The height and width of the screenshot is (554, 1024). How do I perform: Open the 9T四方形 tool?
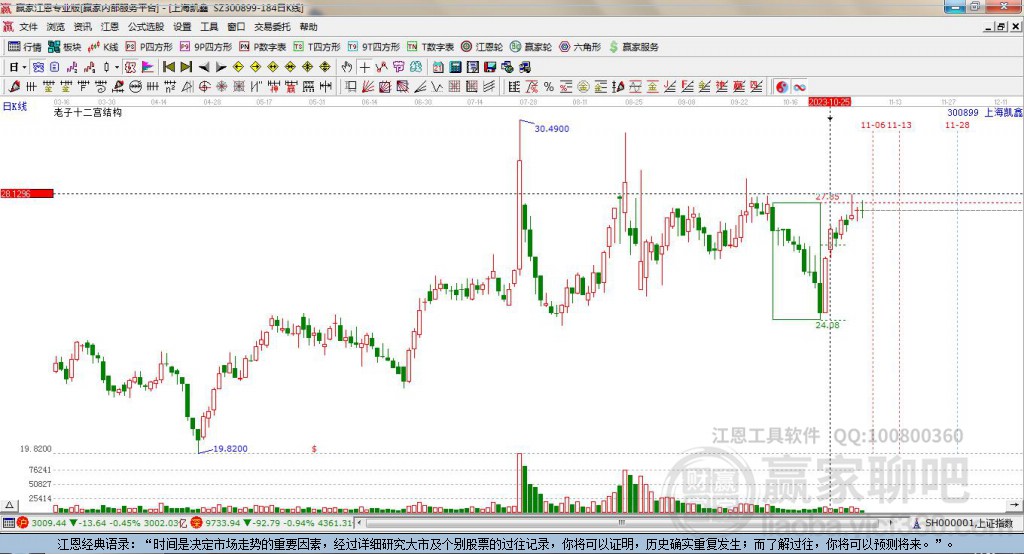[374, 47]
